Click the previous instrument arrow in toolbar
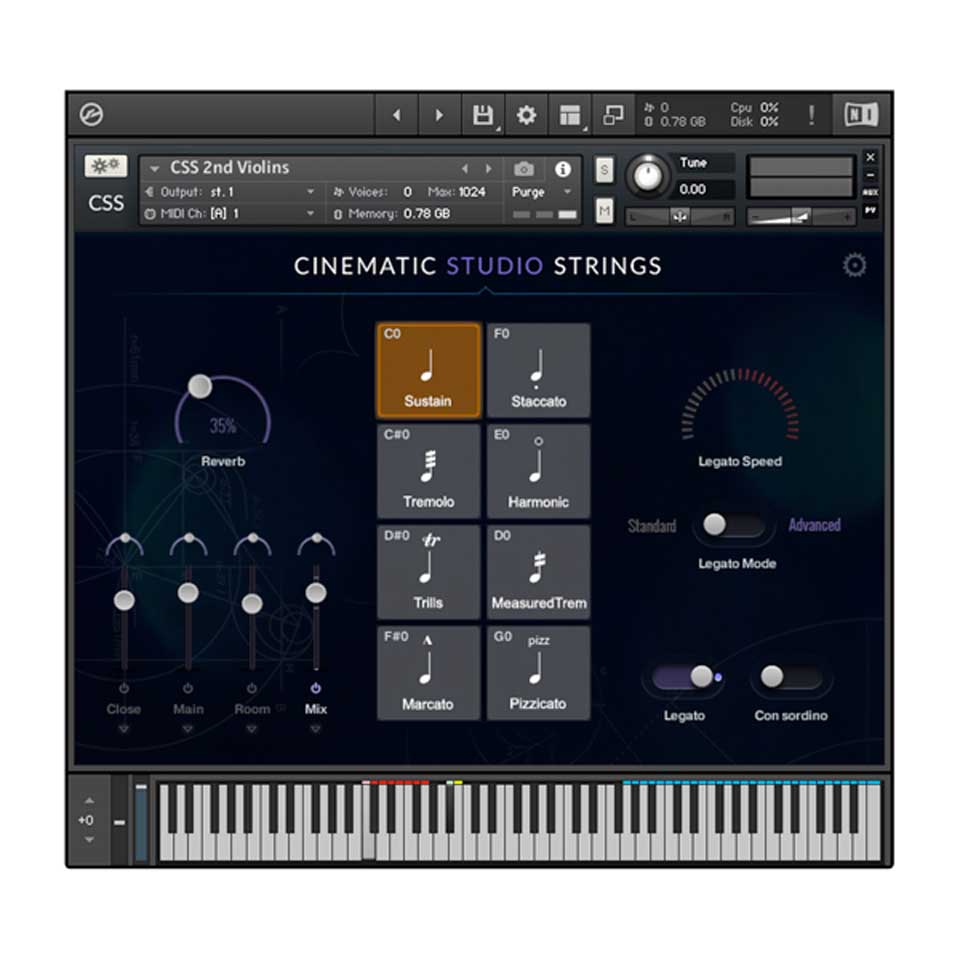 click(x=396, y=115)
